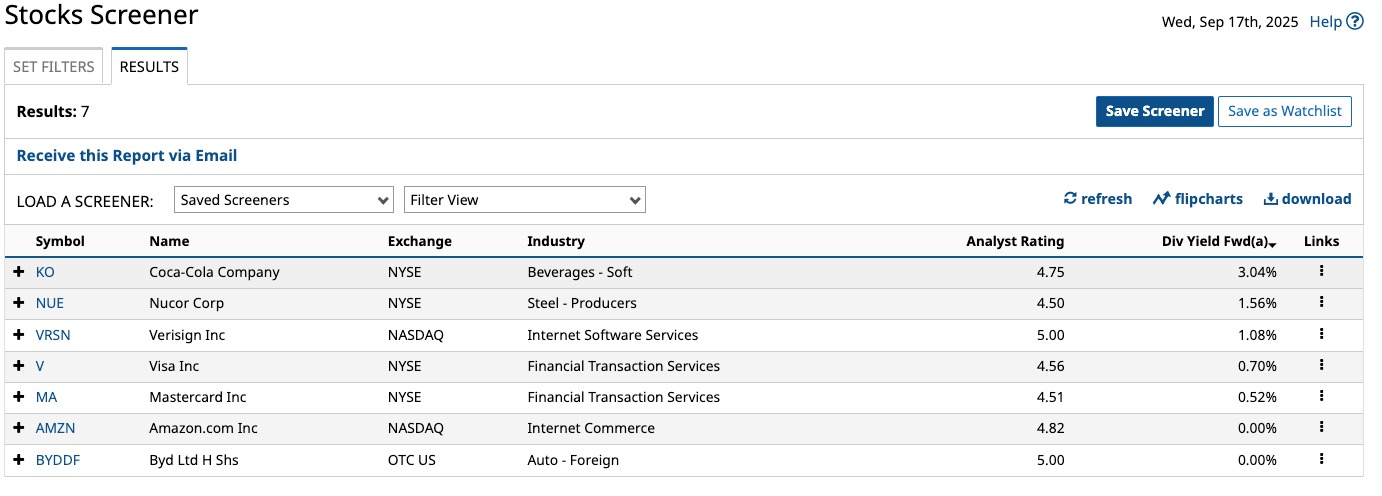Expand the MA row details

(18, 397)
